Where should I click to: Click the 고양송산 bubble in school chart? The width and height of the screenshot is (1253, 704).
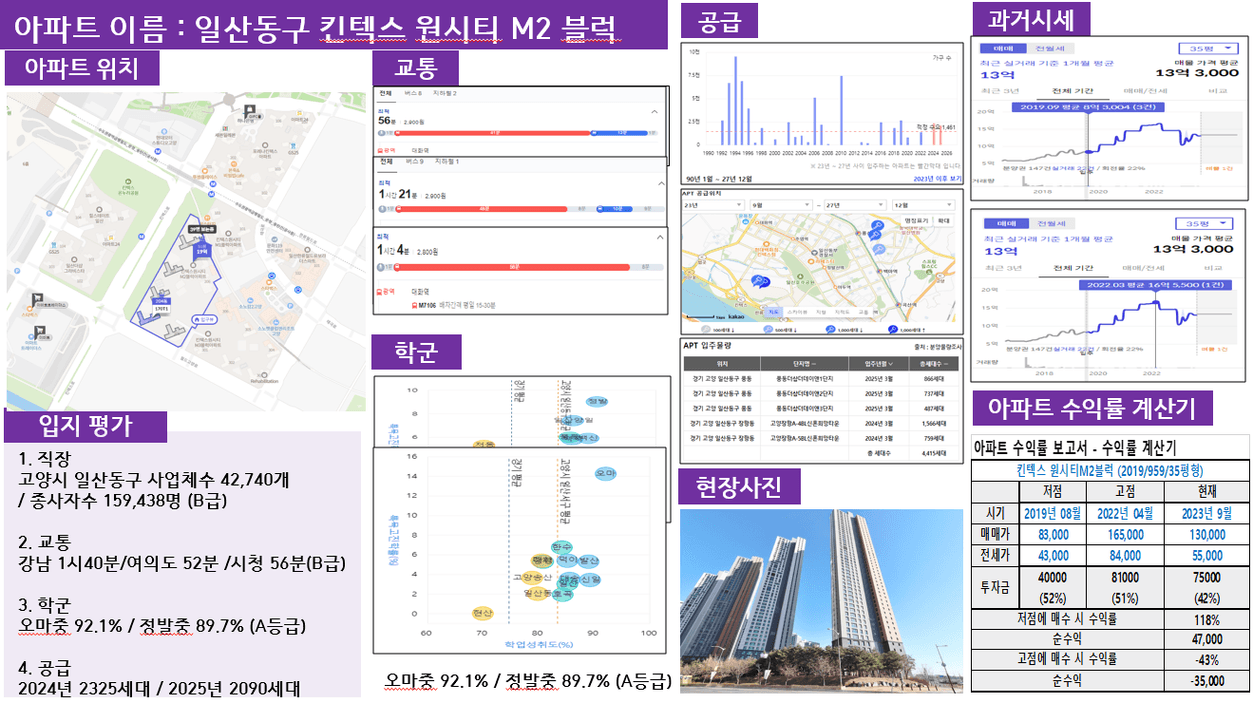pos(532,577)
